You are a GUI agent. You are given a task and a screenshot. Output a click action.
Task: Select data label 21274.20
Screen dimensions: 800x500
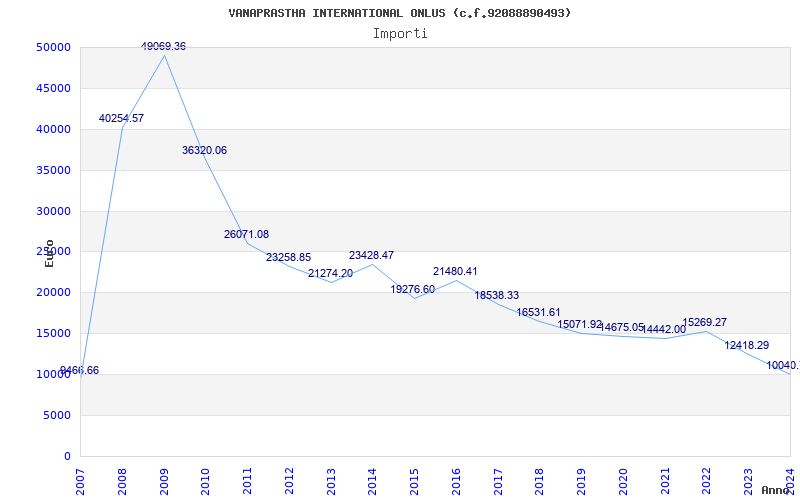[x=330, y=273]
